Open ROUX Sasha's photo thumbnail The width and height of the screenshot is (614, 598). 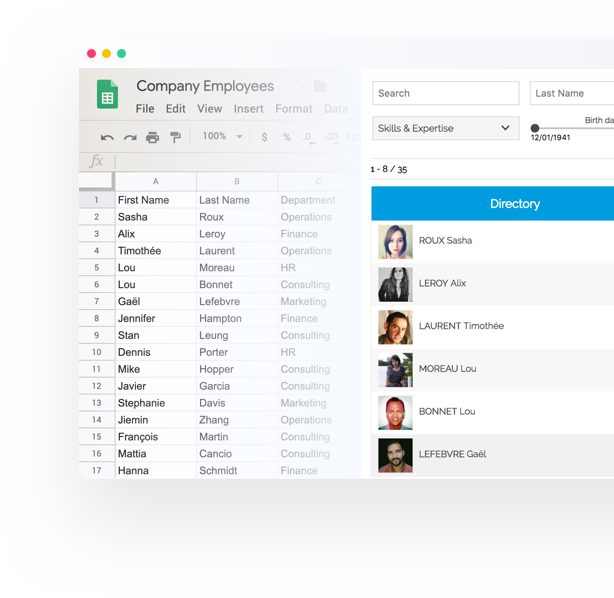[395, 242]
